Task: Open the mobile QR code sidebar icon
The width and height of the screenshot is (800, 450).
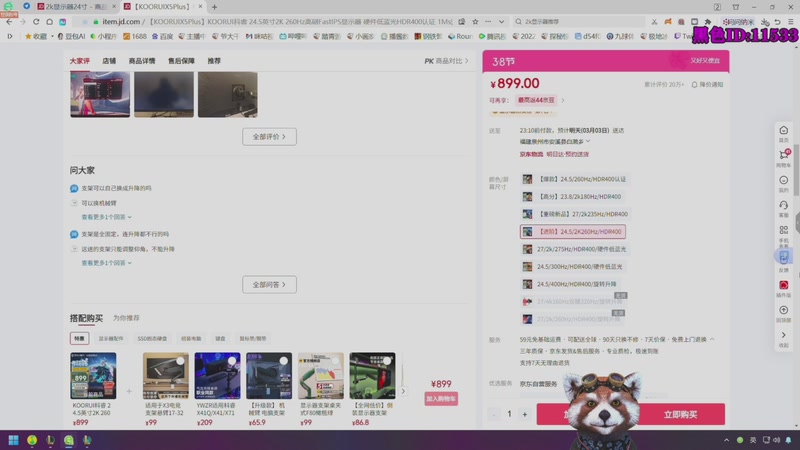Action: click(x=783, y=230)
